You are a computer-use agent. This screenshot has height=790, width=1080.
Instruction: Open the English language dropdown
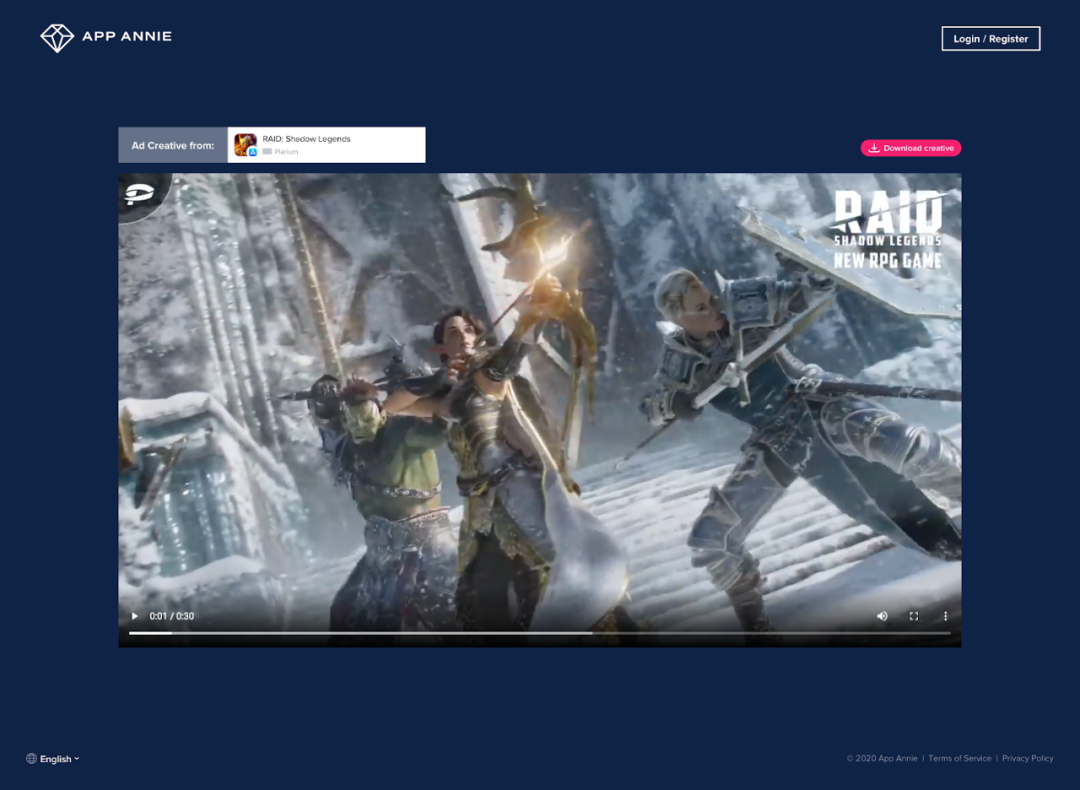pyautogui.click(x=53, y=758)
